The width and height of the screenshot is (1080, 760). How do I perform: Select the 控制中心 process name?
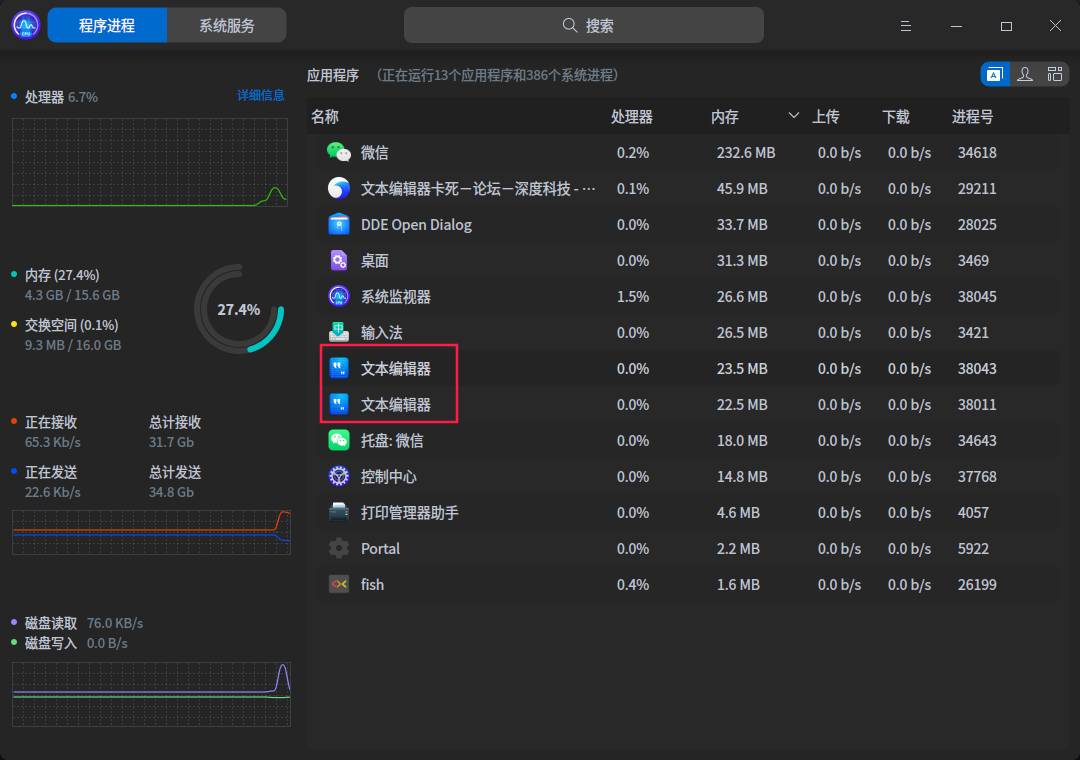point(388,476)
